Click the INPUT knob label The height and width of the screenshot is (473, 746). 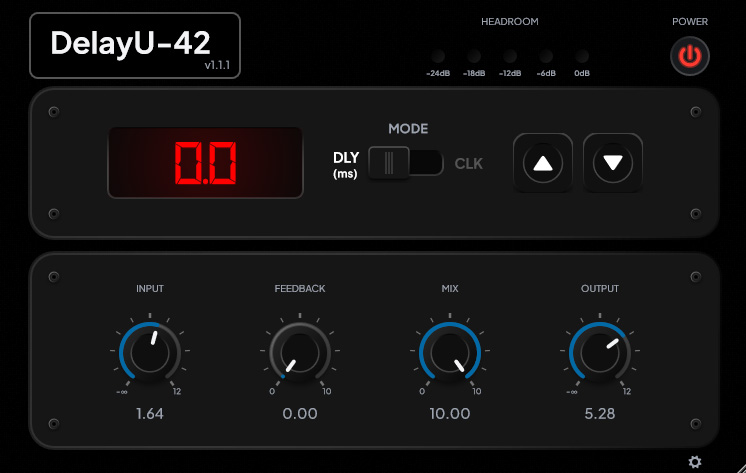[150, 288]
